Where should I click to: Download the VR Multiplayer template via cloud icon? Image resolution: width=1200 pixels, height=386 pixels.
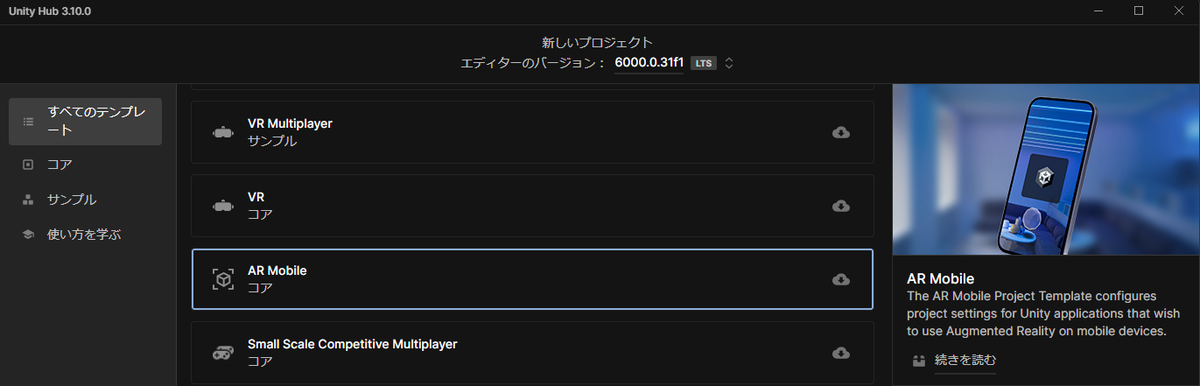[841, 132]
